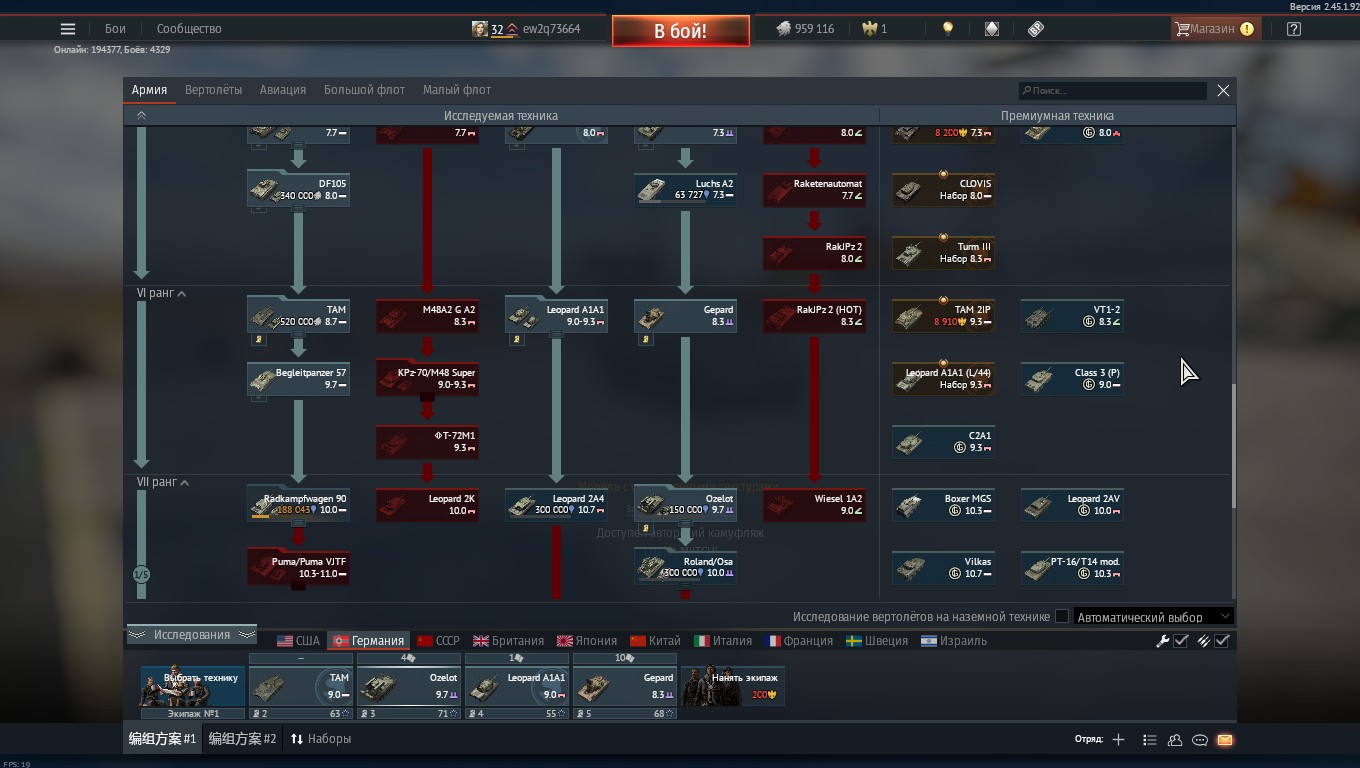Screen dimensions: 1360x768
Task: Open the chat speech bubble icon
Action: coord(1200,740)
